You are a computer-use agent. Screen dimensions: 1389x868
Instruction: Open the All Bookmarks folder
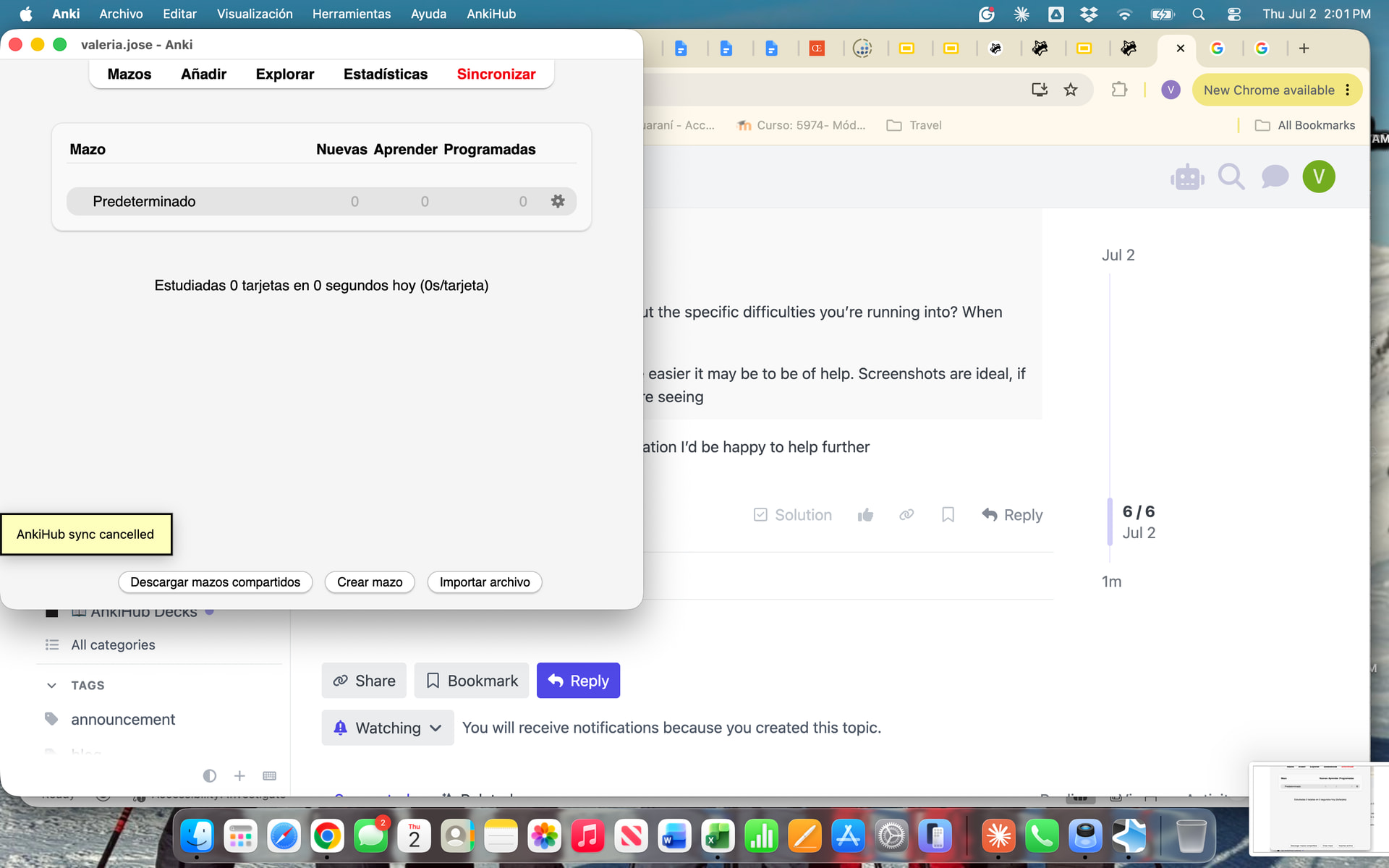(x=1305, y=125)
